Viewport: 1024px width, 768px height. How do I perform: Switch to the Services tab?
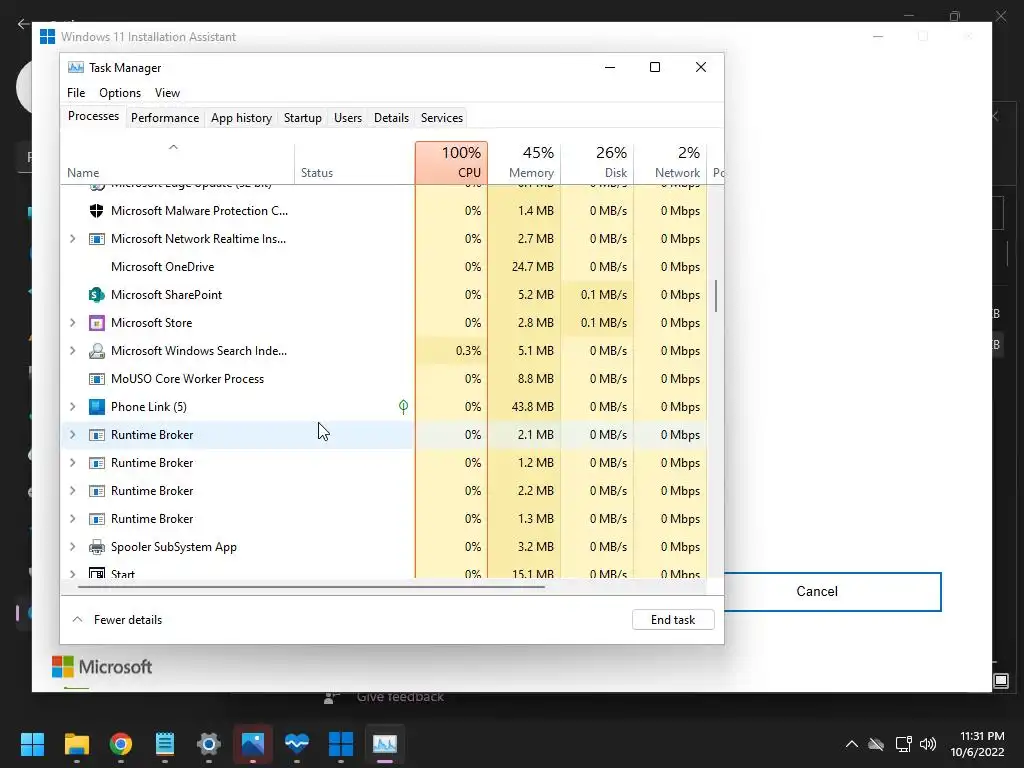pyautogui.click(x=441, y=118)
